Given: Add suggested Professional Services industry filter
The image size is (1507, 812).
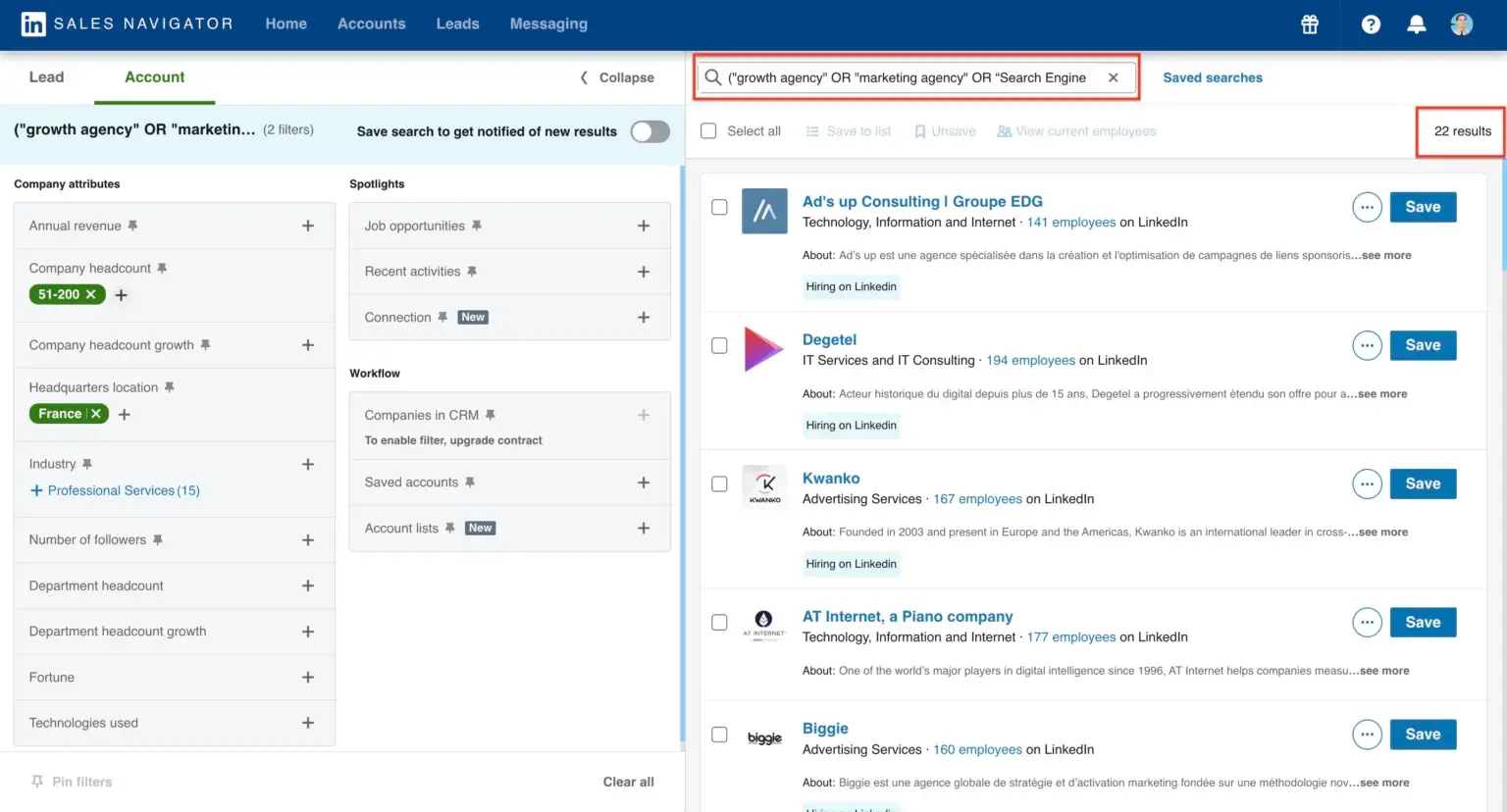Looking at the screenshot, I should coord(115,490).
